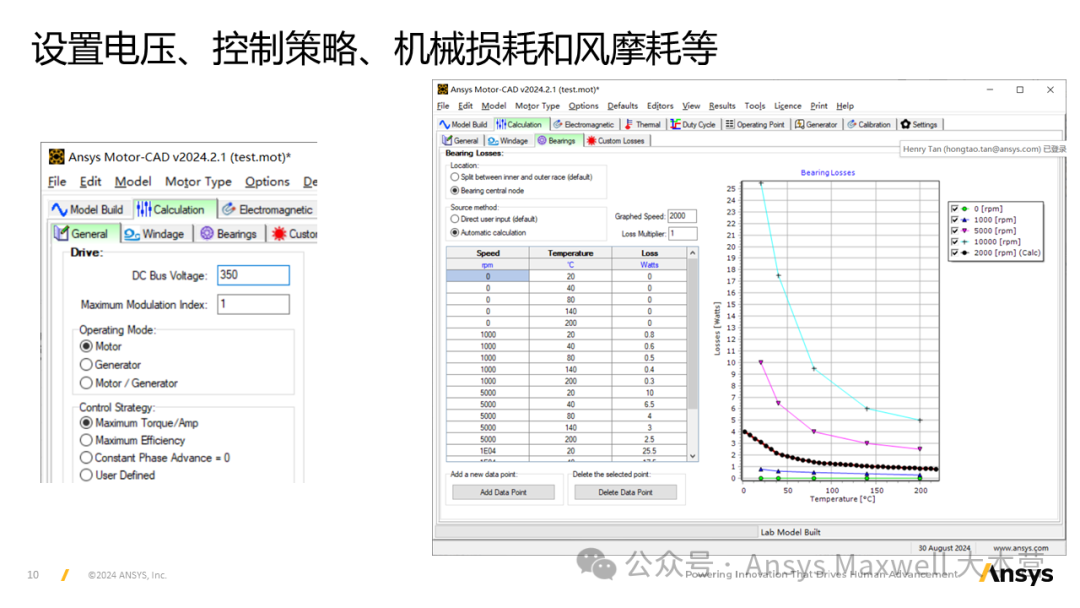
Task: Click Add Data Point button
Action: tap(503, 492)
